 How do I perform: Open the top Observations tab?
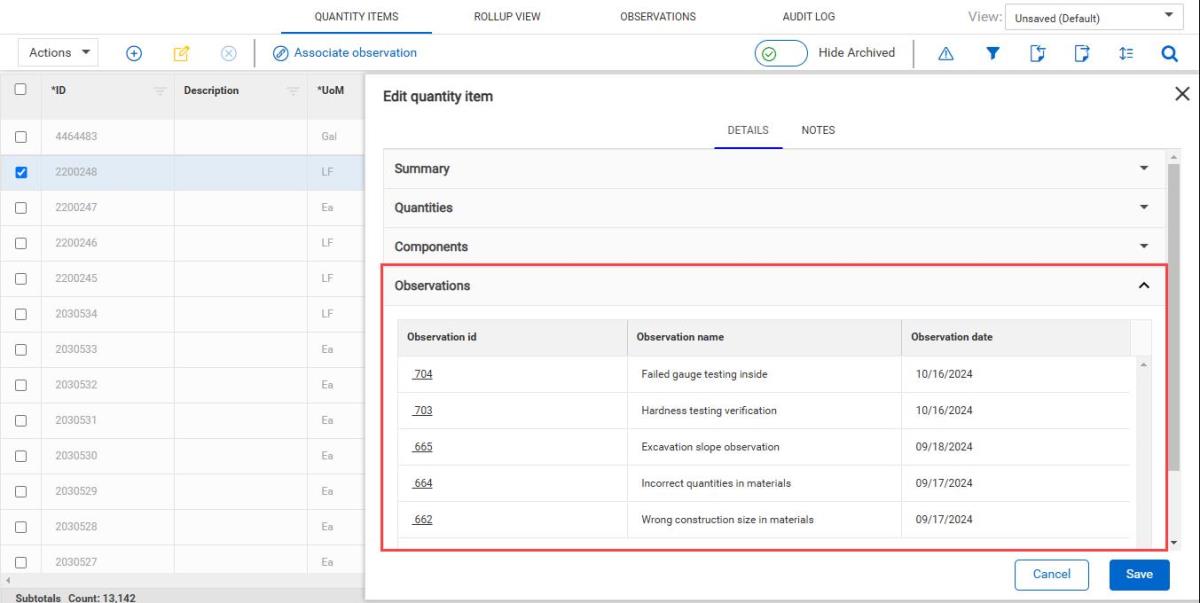(x=658, y=17)
